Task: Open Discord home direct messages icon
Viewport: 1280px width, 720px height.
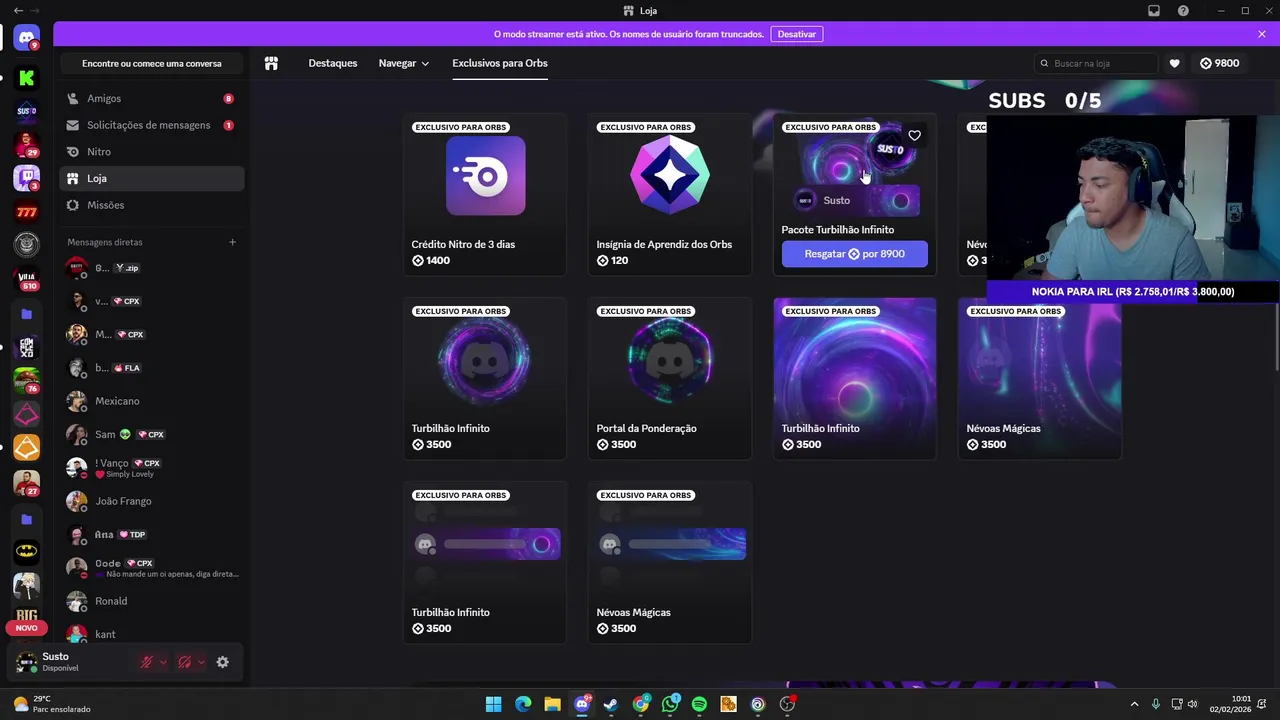Action: 26,38
